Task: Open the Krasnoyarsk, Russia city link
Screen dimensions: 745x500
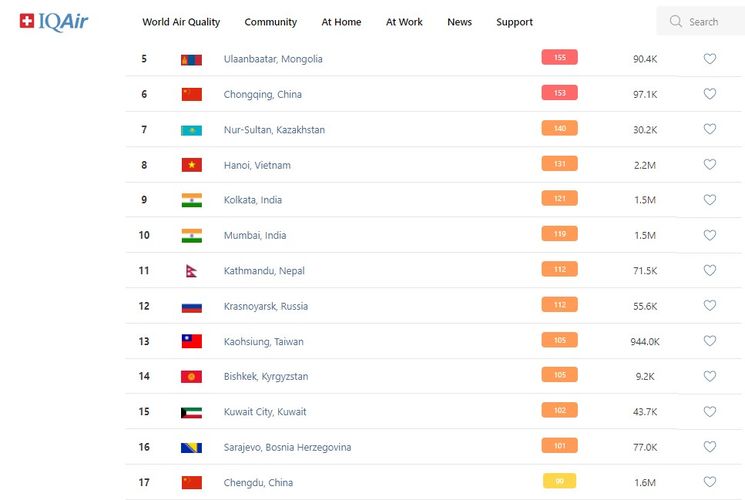Action: coord(265,306)
